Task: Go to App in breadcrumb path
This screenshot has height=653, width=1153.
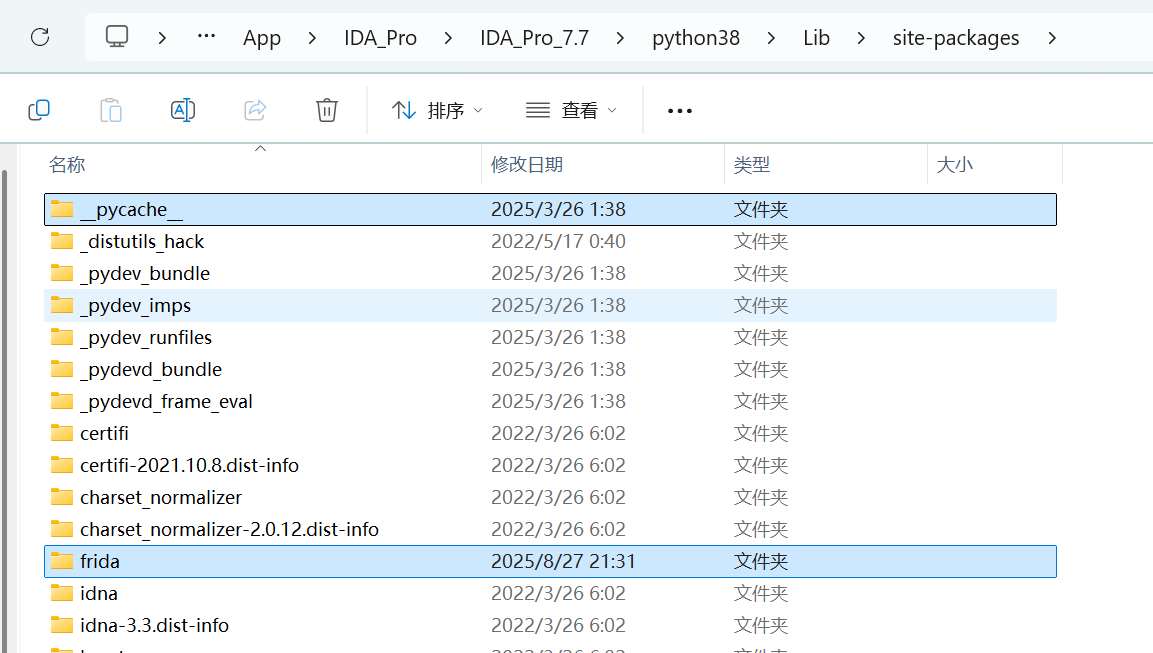Action: point(262,38)
